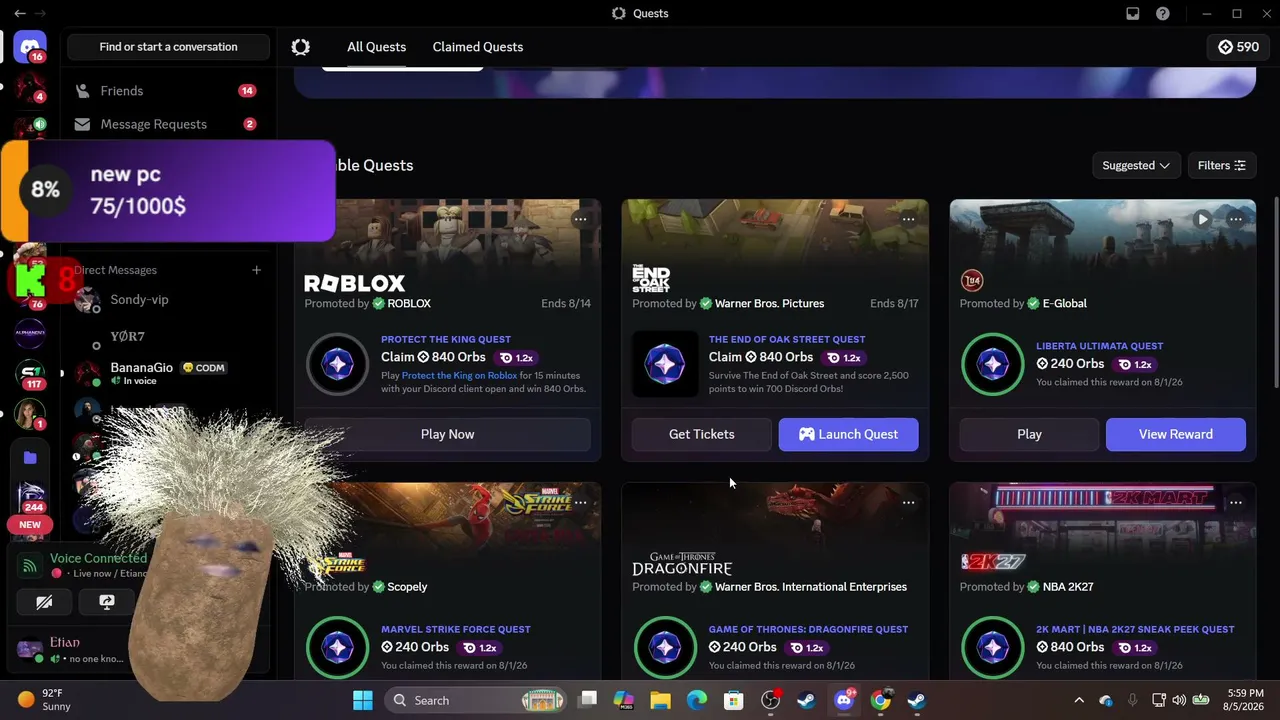Click 'Voice Connected' status text
Viewport: 1280px width, 720px height.
pos(98,559)
